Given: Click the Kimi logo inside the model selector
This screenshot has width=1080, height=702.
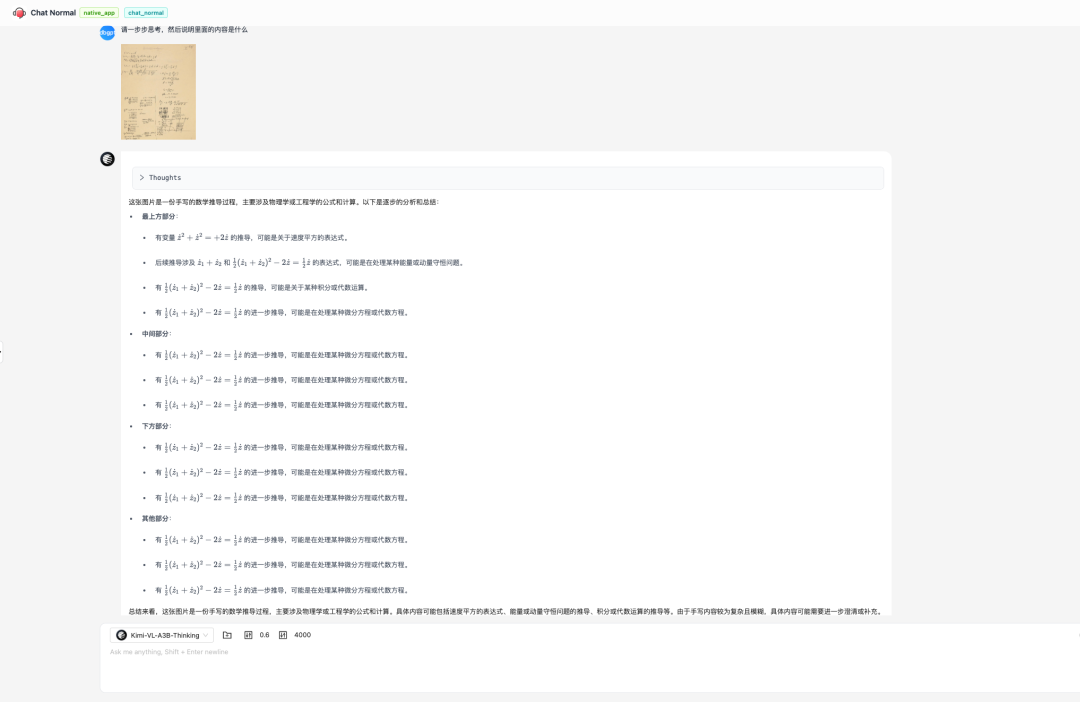Looking at the screenshot, I should pyautogui.click(x=121, y=635).
